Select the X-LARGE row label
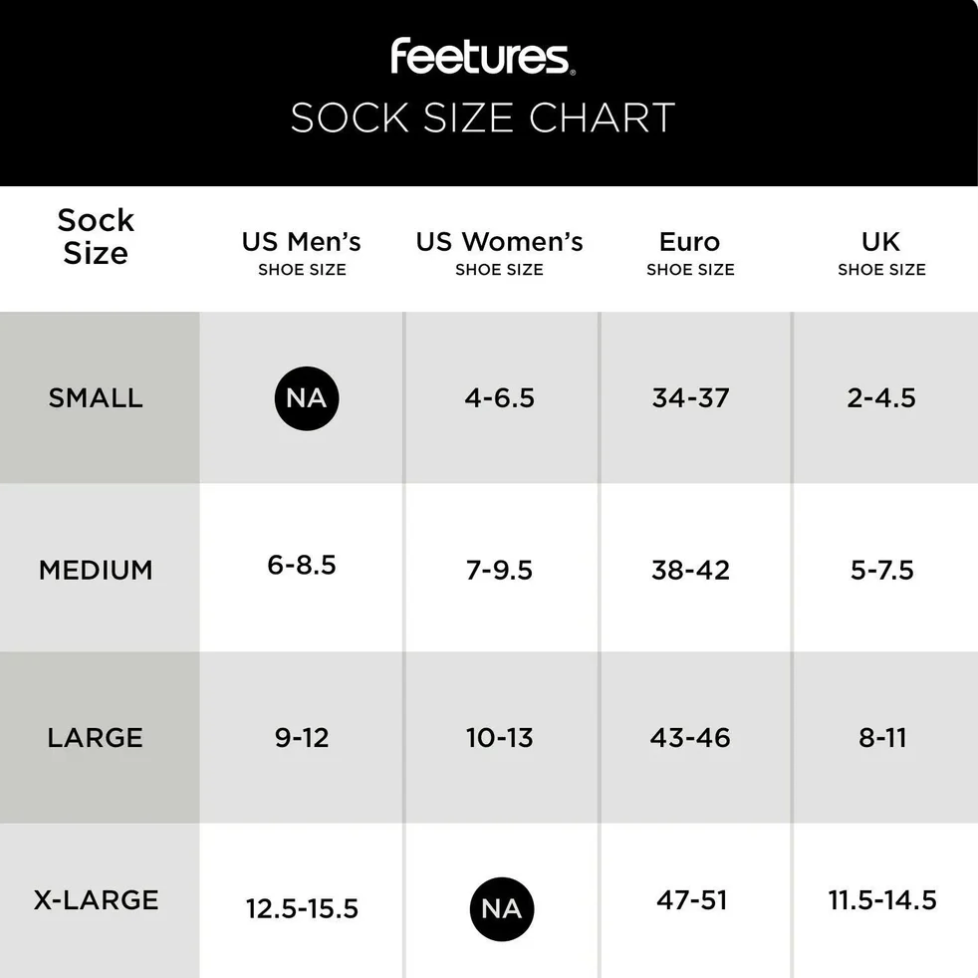 pos(96,900)
